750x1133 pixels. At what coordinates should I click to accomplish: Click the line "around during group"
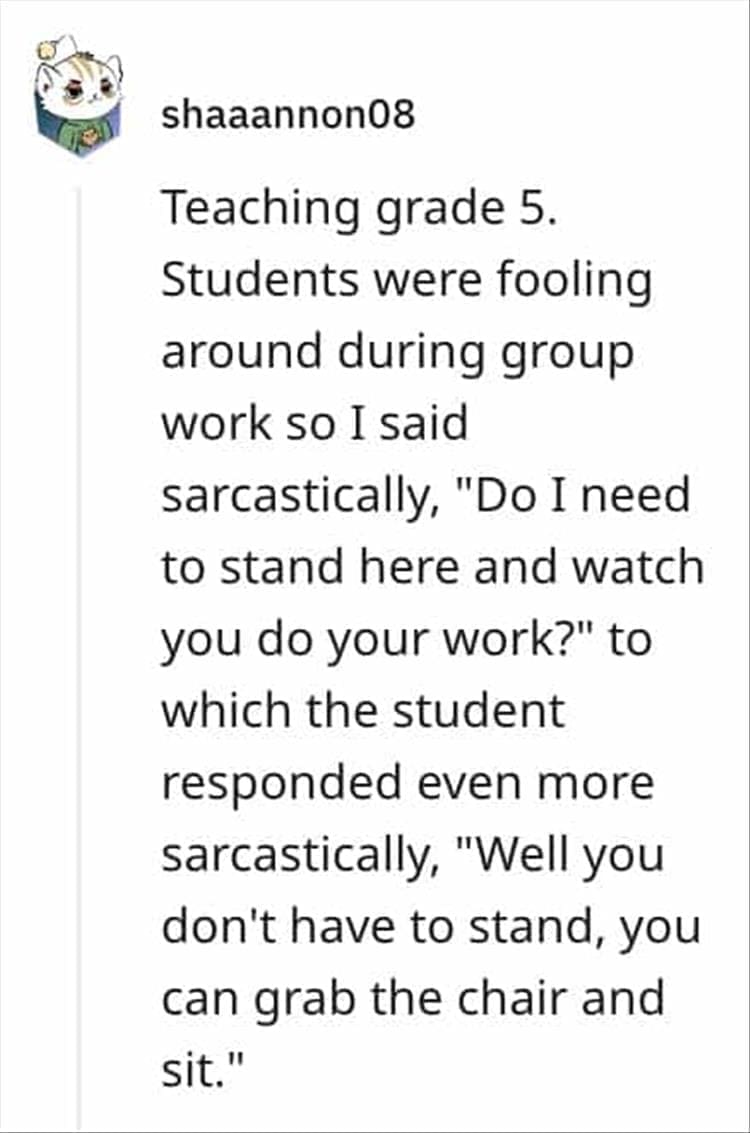click(x=397, y=353)
